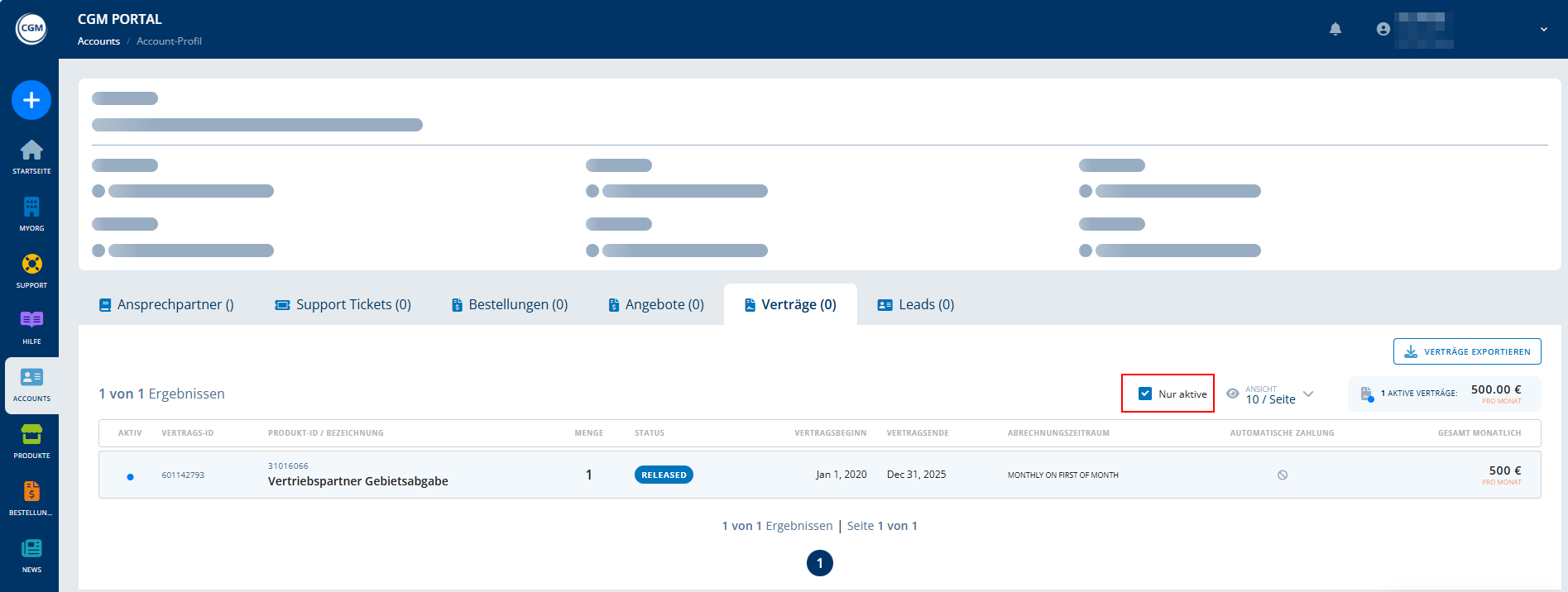Click Menge column header

coord(589,433)
